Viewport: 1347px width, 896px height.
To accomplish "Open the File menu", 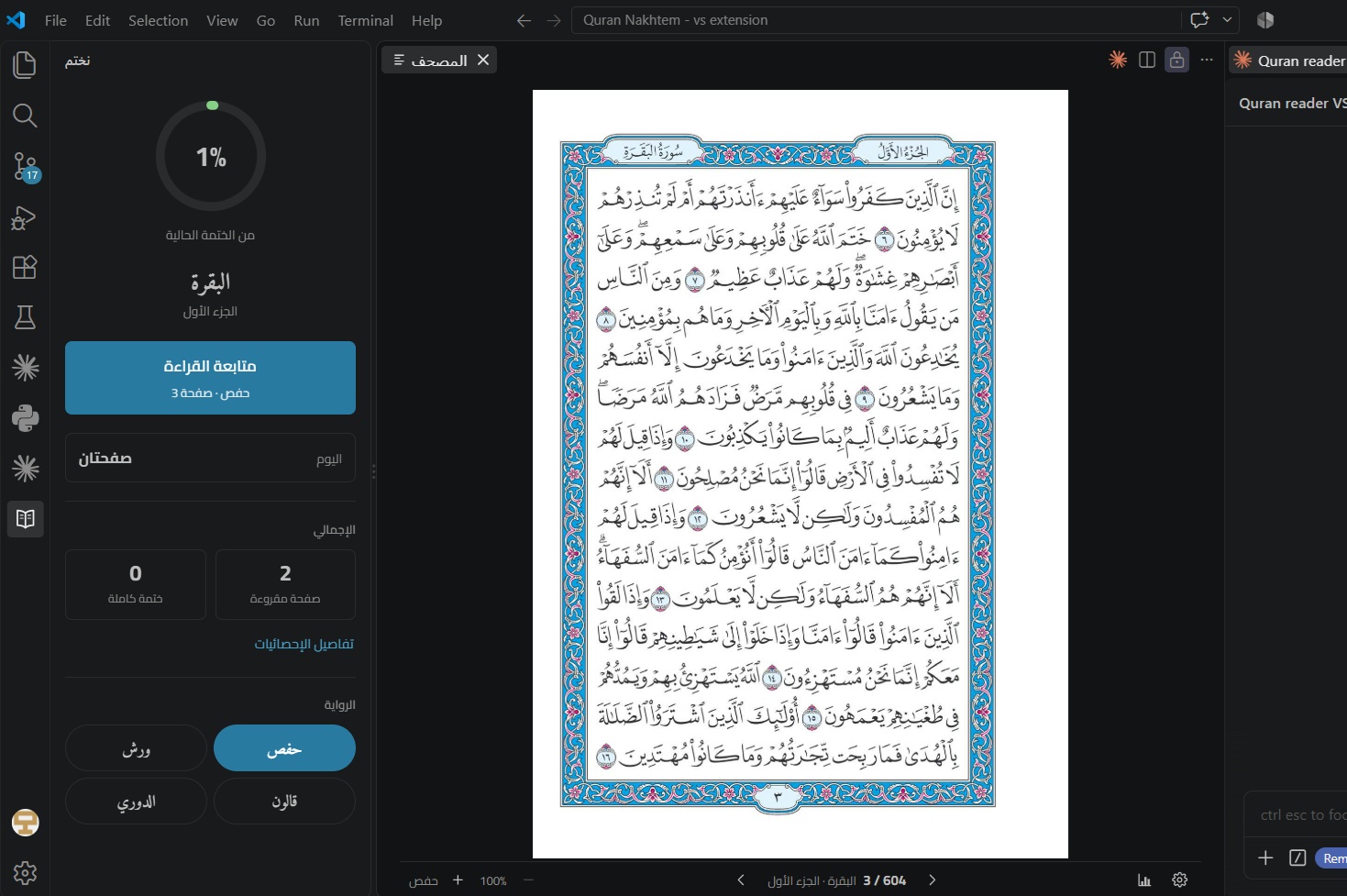I will (x=56, y=20).
